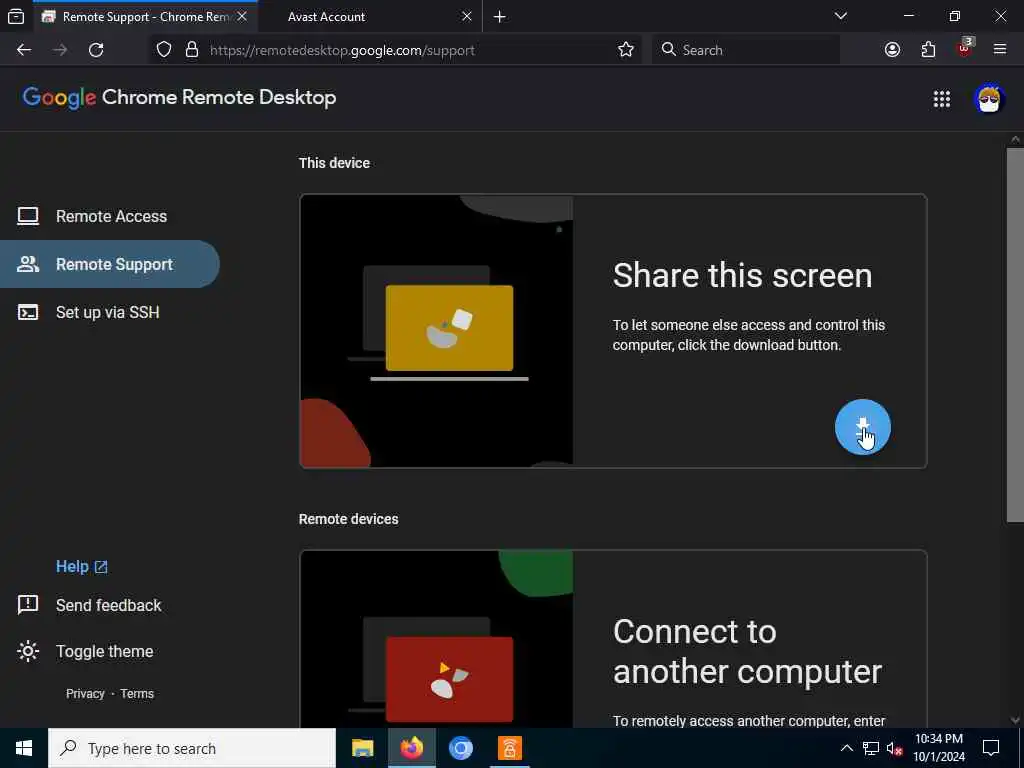Screen dimensions: 1024x768
Task: Open the extensions puzzle icon
Action: click(928, 50)
